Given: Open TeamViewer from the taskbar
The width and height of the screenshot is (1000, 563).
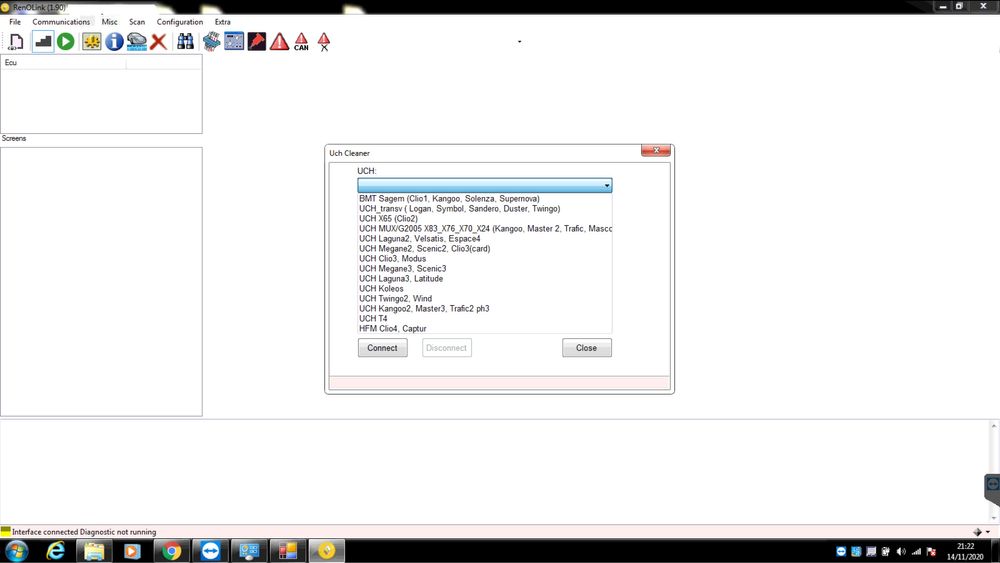Looking at the screenshot, I should point(210,551).
